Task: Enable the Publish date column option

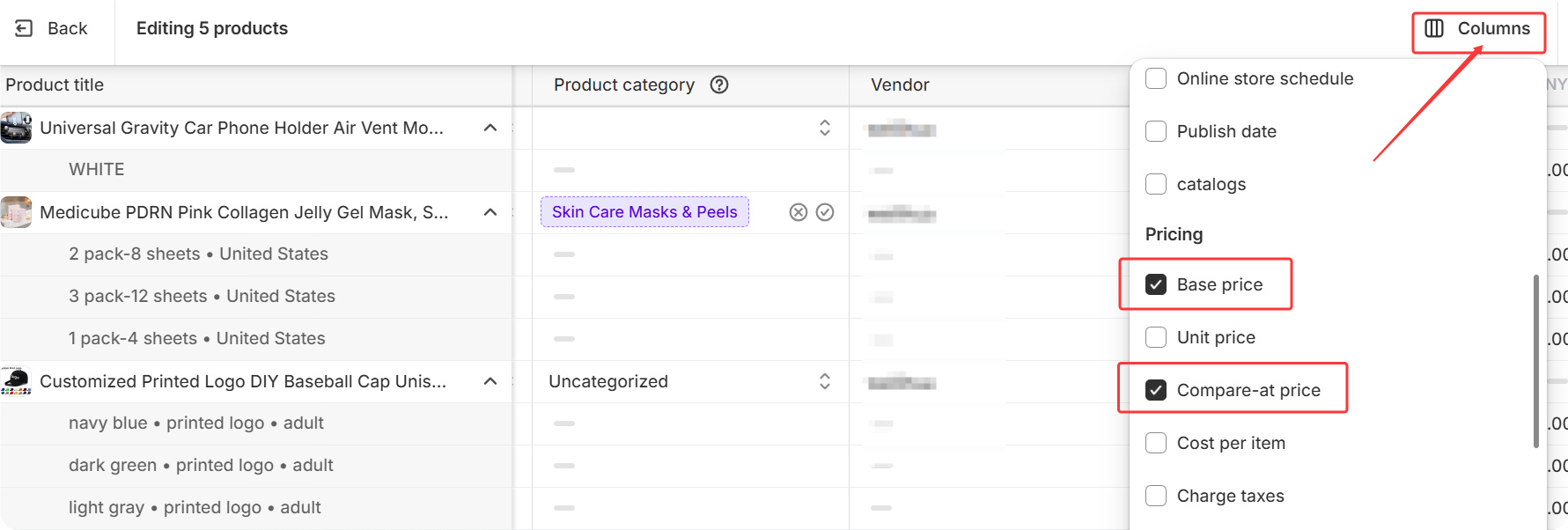Action: tap(1156, 131)
